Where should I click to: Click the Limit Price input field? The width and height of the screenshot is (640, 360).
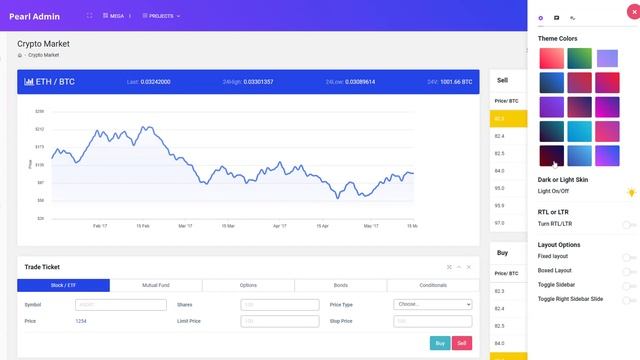point(280,321)
